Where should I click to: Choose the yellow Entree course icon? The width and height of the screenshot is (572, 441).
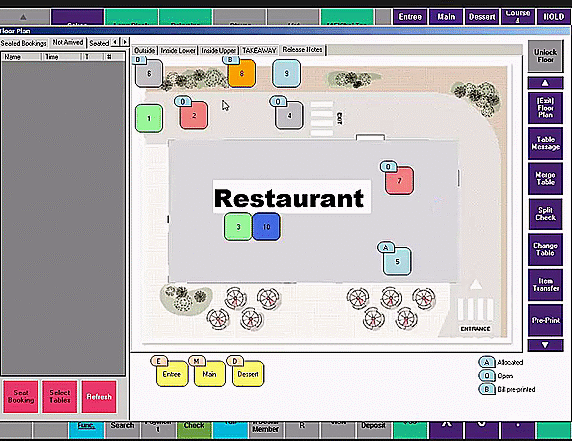172,374
